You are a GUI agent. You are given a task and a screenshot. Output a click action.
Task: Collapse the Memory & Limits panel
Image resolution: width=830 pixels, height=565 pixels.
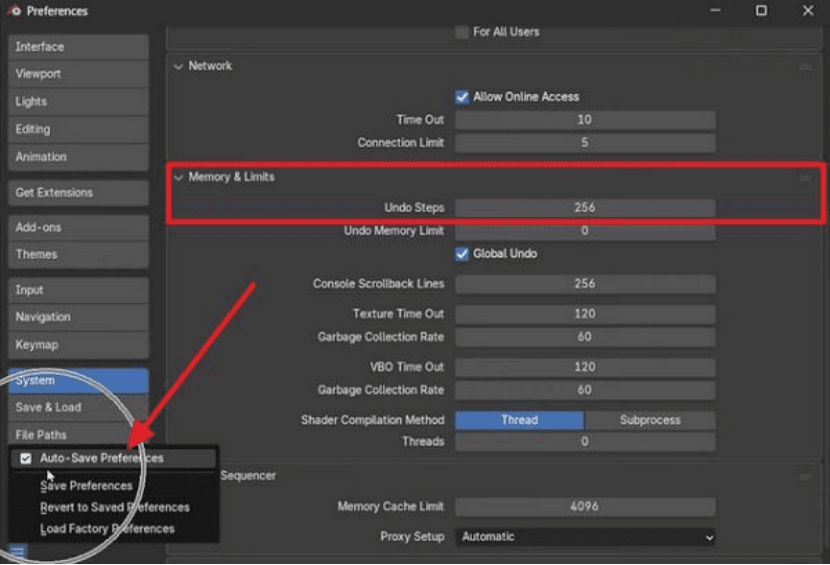pyautogui.click(x=178, y=177)
